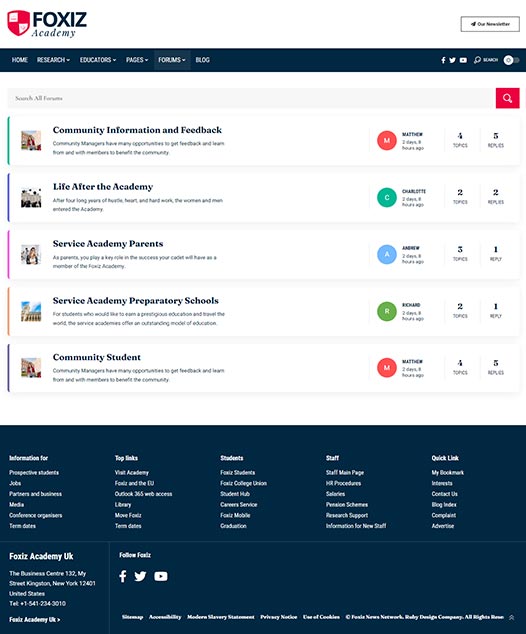Screen dimensions: 526x634
Task: Open the Accessibility footer link
Action: (165, 617)
